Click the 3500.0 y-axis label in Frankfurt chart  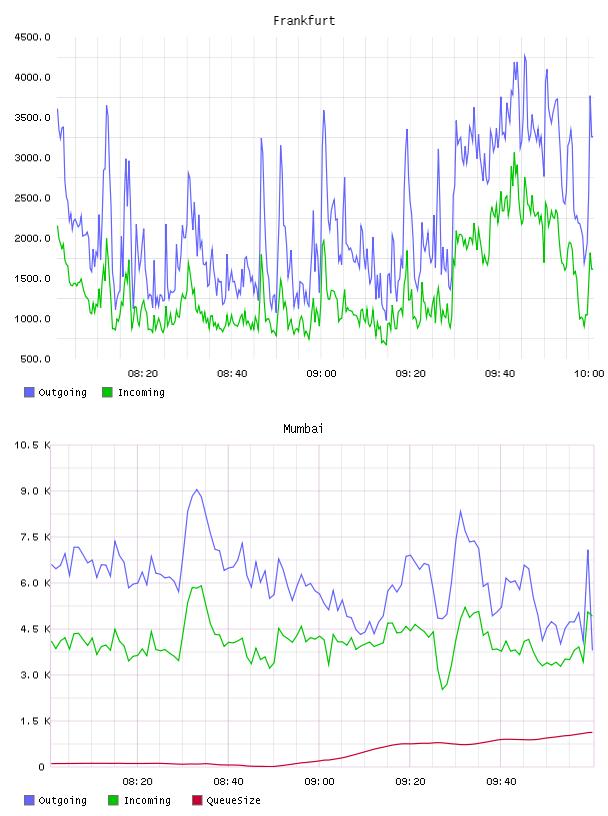[32, 118]
